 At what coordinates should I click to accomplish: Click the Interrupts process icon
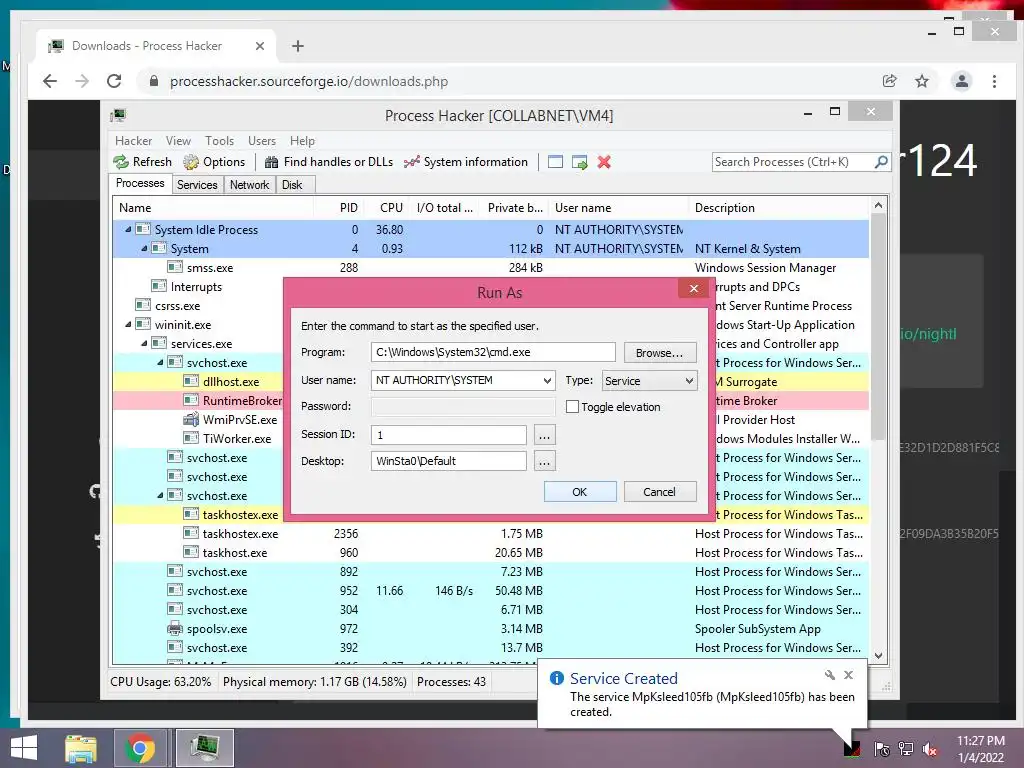coord(159,286)
